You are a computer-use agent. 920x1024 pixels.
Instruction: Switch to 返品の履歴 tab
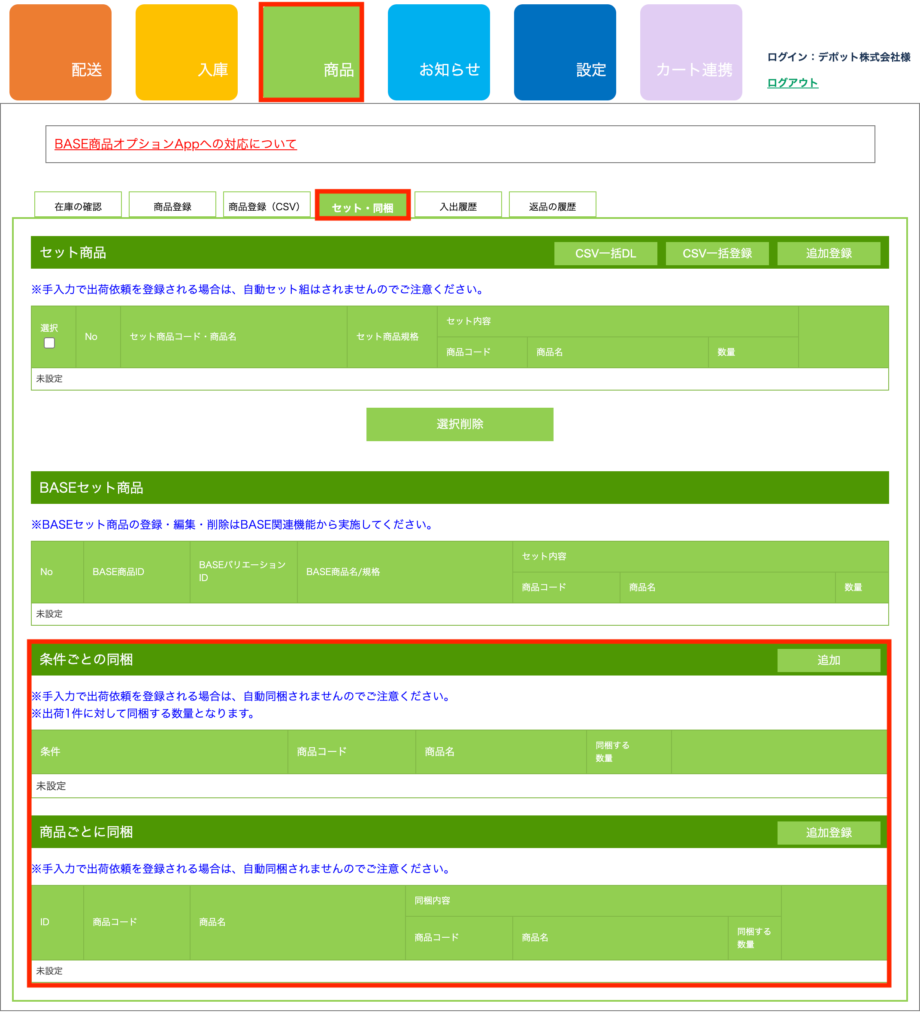click(x=552, y=206)
